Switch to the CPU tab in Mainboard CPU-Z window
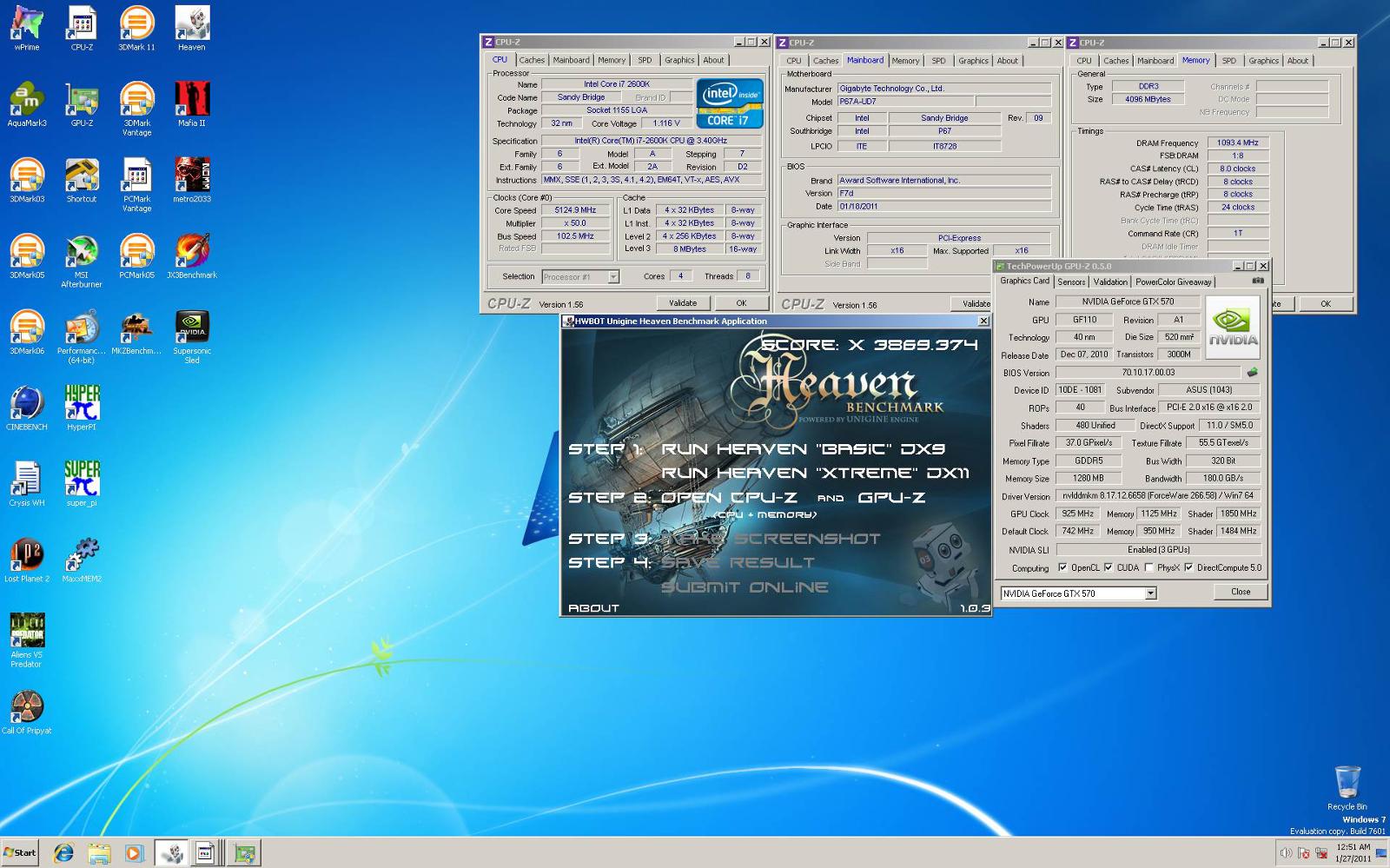The image size is (1390, 868). (x=794, y=61)
